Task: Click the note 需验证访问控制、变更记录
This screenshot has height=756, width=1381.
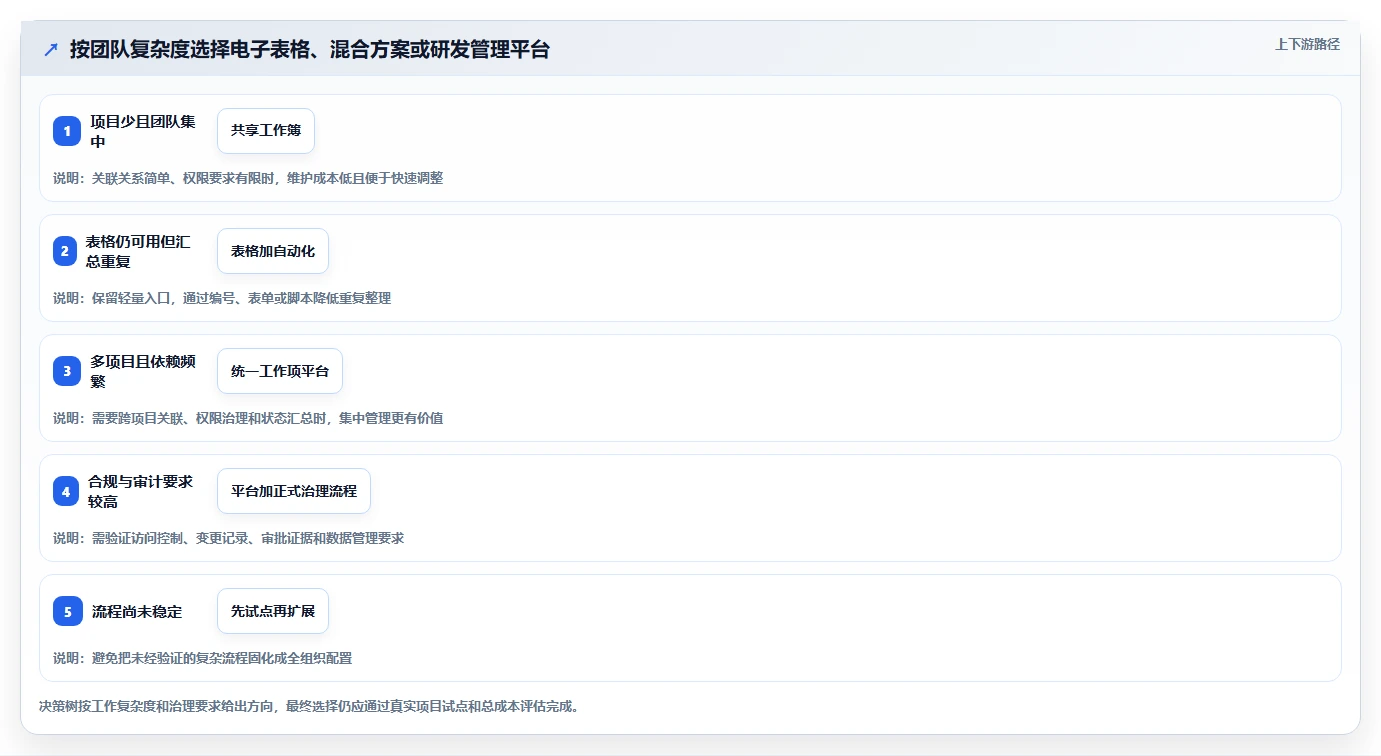Action: pos(168,538)
